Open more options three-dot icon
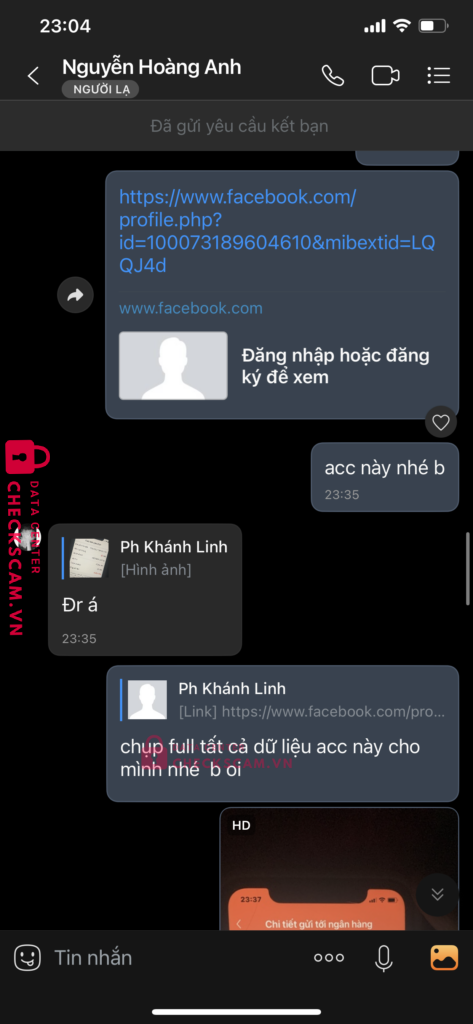 pos(329,958)
